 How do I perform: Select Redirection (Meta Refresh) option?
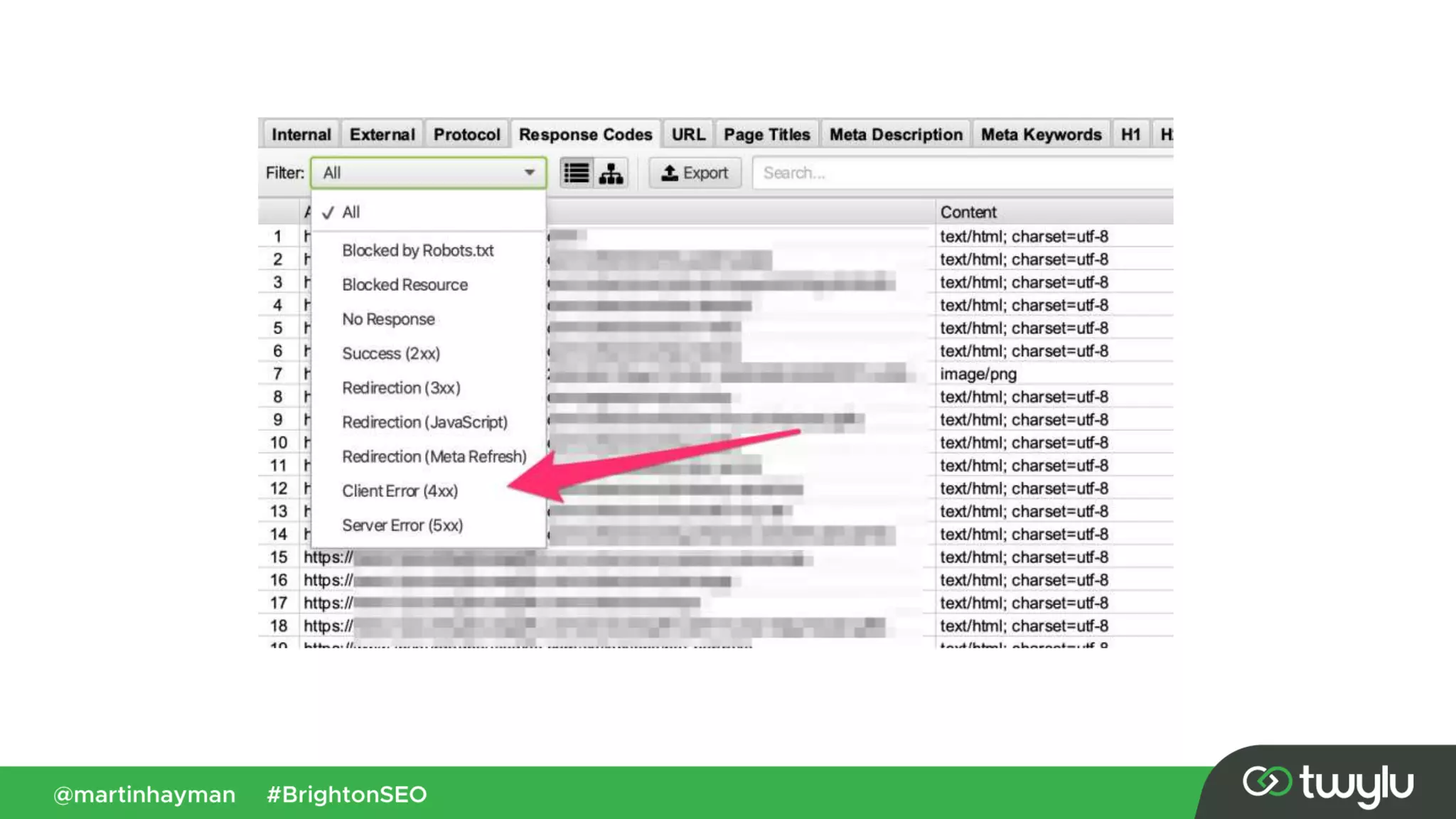click(x=434, y=457)
